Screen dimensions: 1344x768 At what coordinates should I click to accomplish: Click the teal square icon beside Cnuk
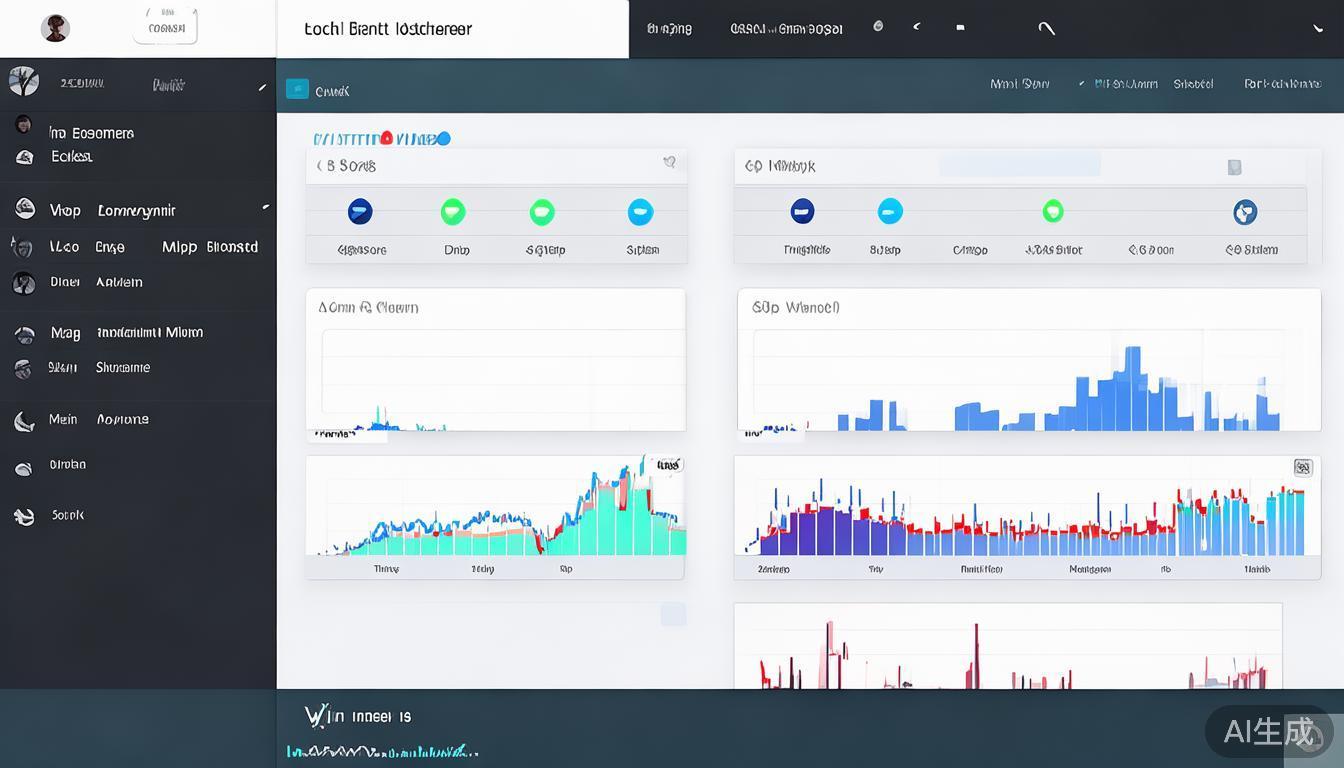click(297, 89)
